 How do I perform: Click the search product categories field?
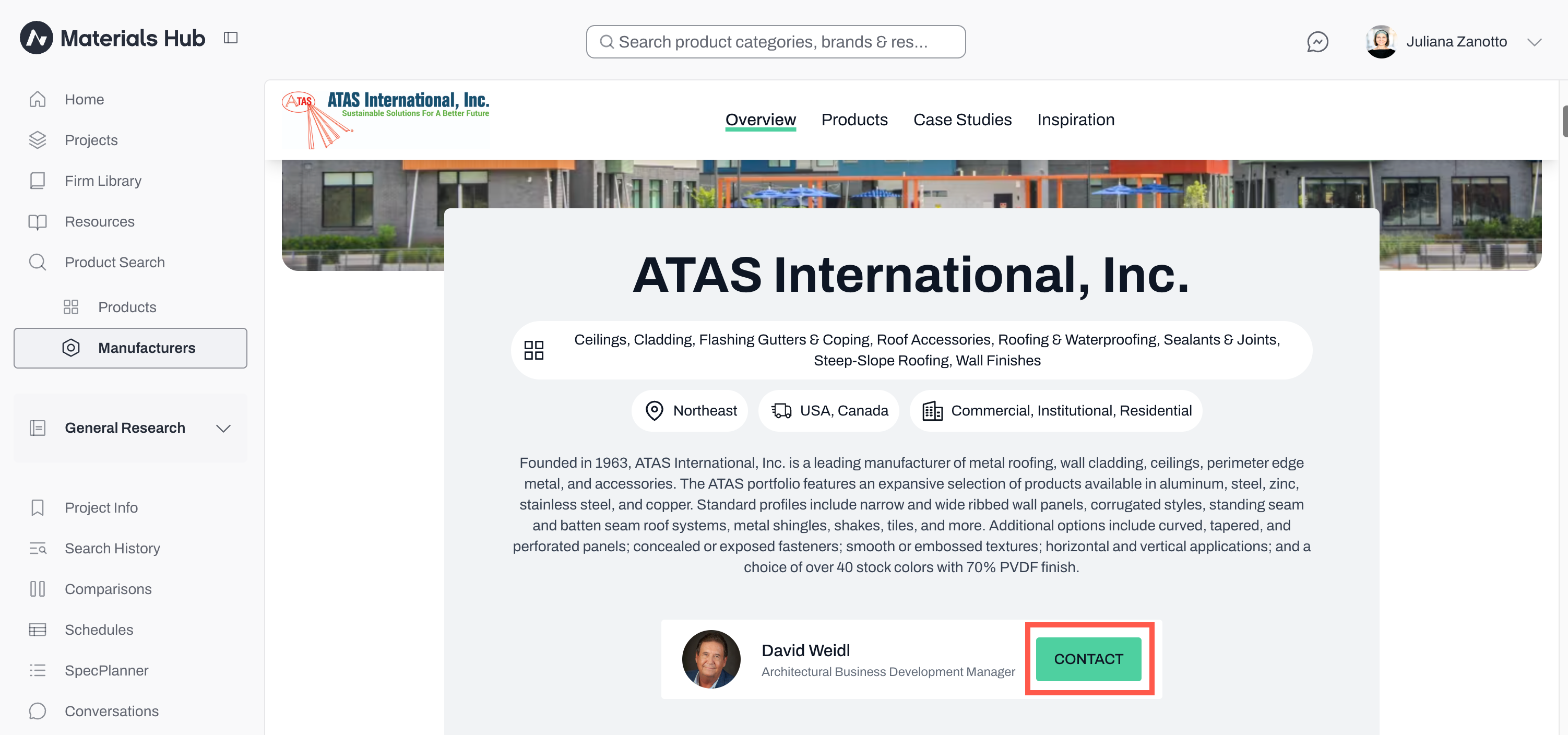point(776,41)
